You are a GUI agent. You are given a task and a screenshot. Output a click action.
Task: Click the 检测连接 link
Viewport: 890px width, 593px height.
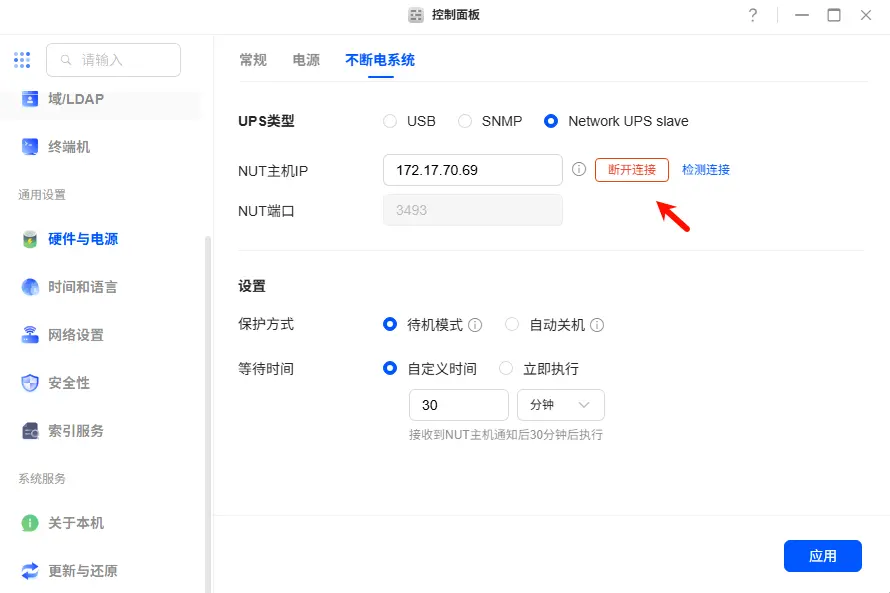(706, 170)
